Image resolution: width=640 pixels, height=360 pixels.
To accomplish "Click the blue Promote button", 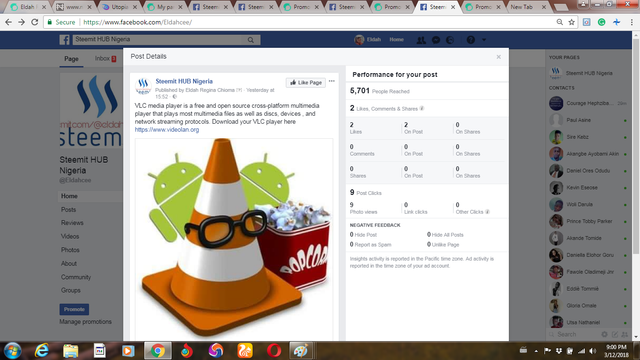I will 74,309.
